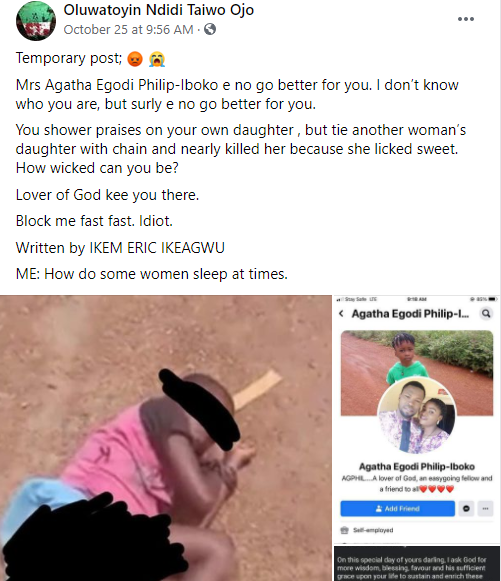Click the October 25 at 9:56 AM timestamp

(128, 29)
